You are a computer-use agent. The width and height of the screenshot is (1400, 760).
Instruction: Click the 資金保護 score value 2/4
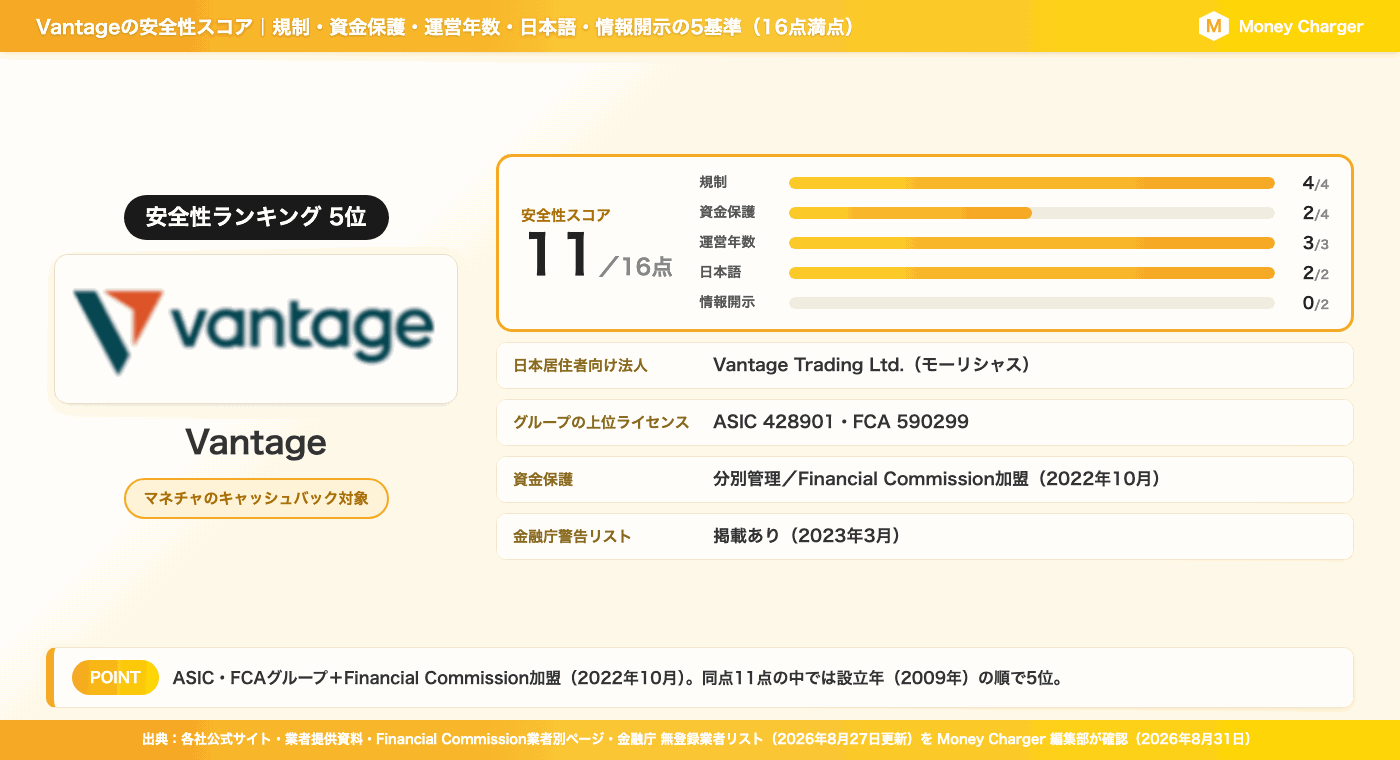point(1315,213)
